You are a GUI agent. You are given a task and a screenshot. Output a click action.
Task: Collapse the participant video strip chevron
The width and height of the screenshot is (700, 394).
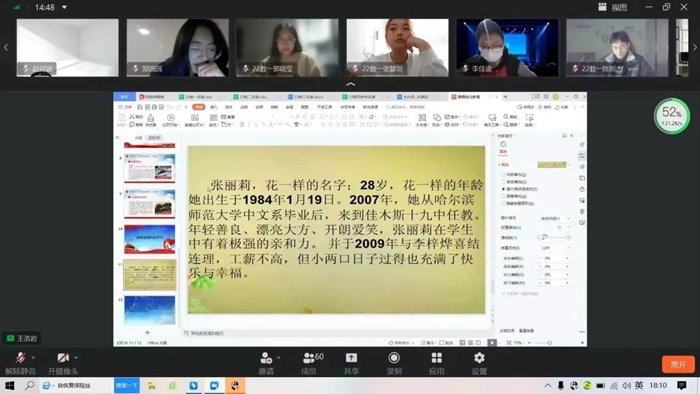click(351, 84)
